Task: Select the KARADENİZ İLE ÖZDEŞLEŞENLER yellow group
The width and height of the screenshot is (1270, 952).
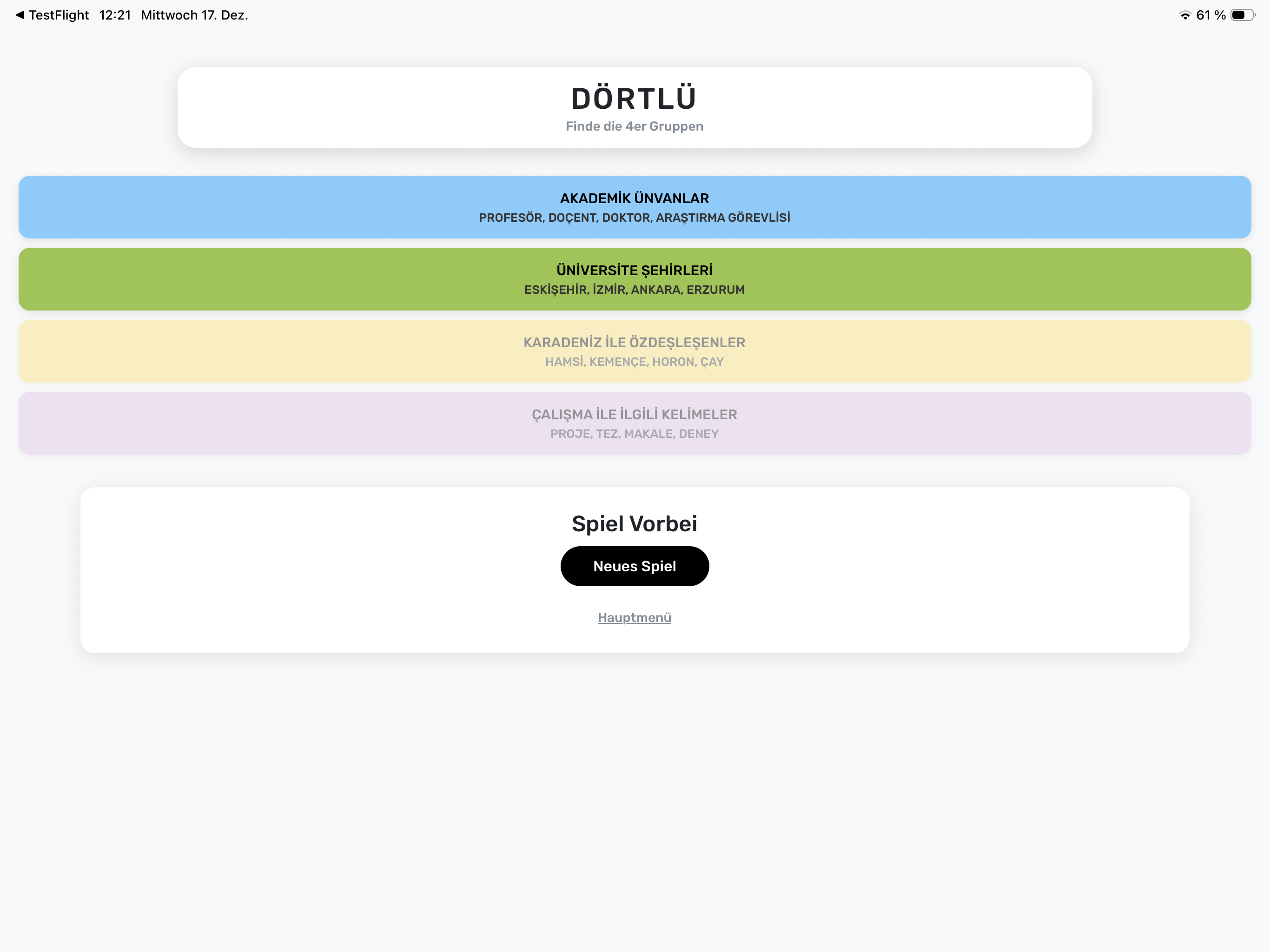Action: click(635, 351)
